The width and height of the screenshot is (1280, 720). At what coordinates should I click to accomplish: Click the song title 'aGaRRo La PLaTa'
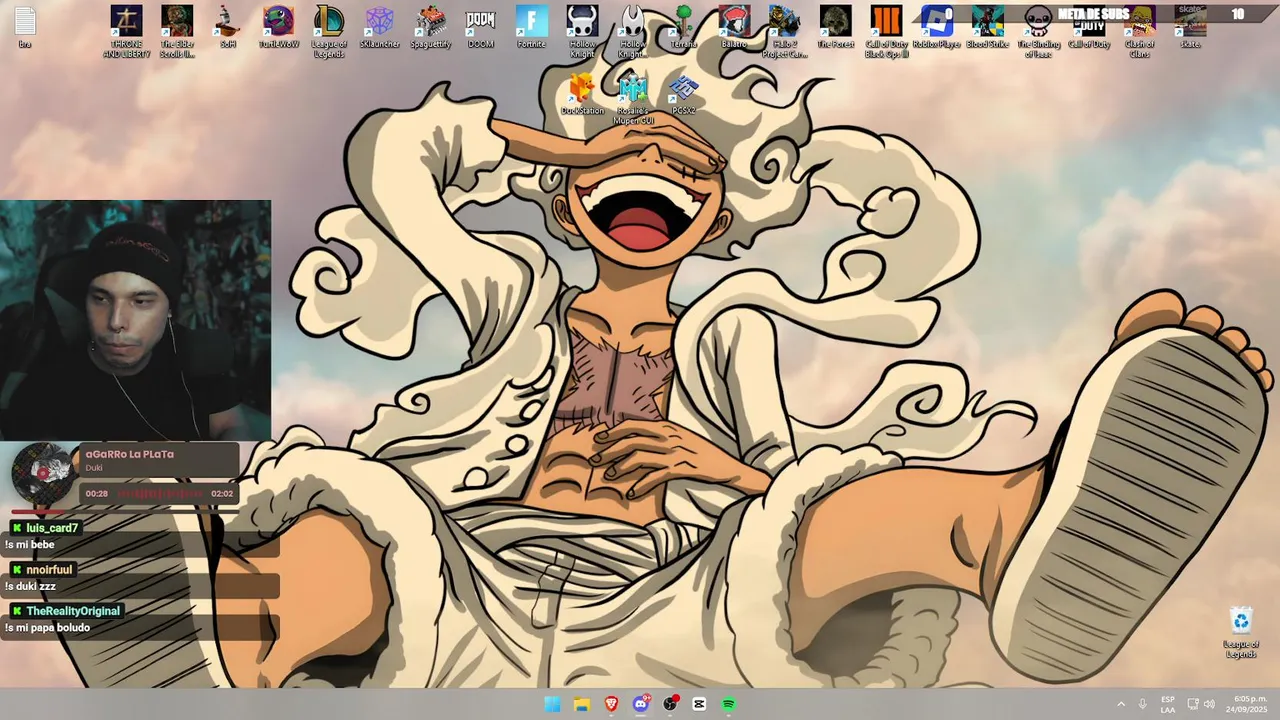click(130, 454)
